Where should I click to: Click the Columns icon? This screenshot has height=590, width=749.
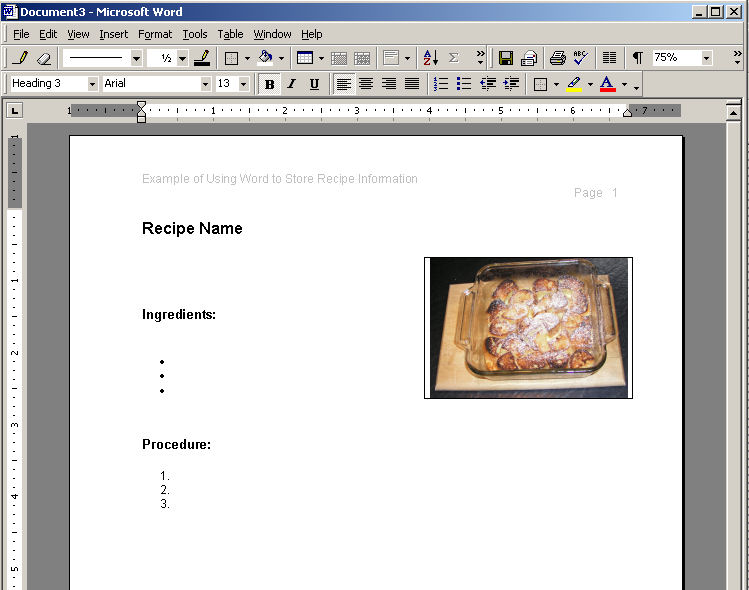point(609,58)
